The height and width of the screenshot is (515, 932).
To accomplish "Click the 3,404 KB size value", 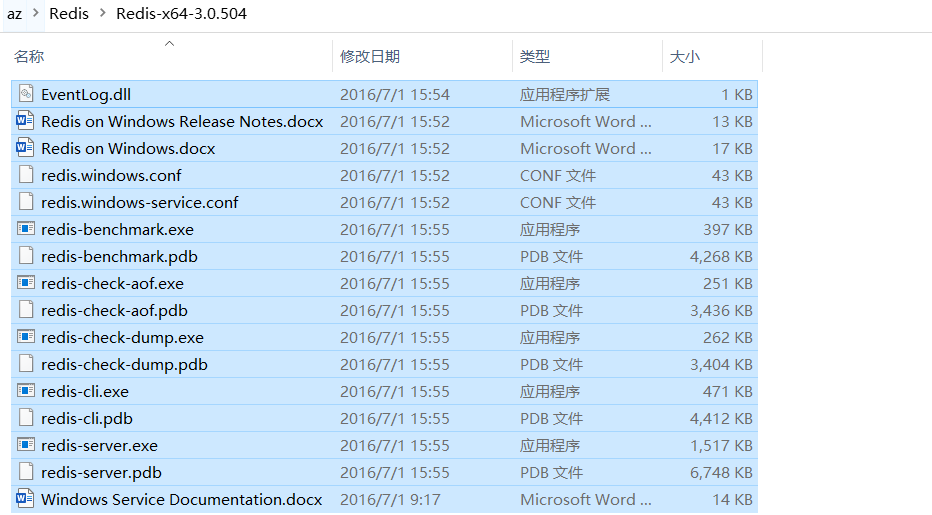I will coord(721,365).
